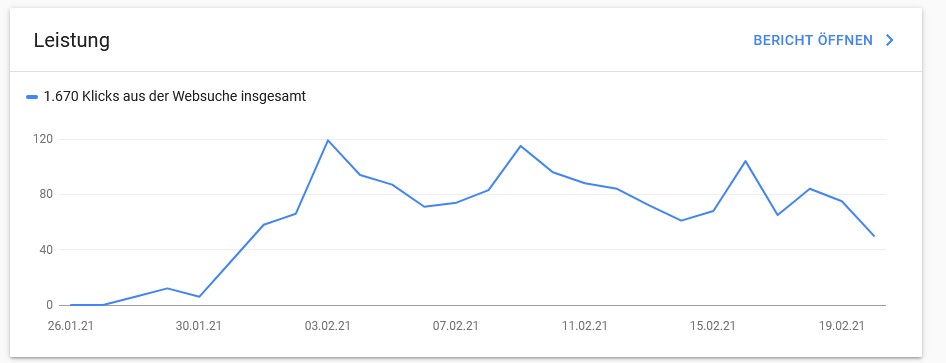Click the blue legend marker for Klicks

(33, 97)
